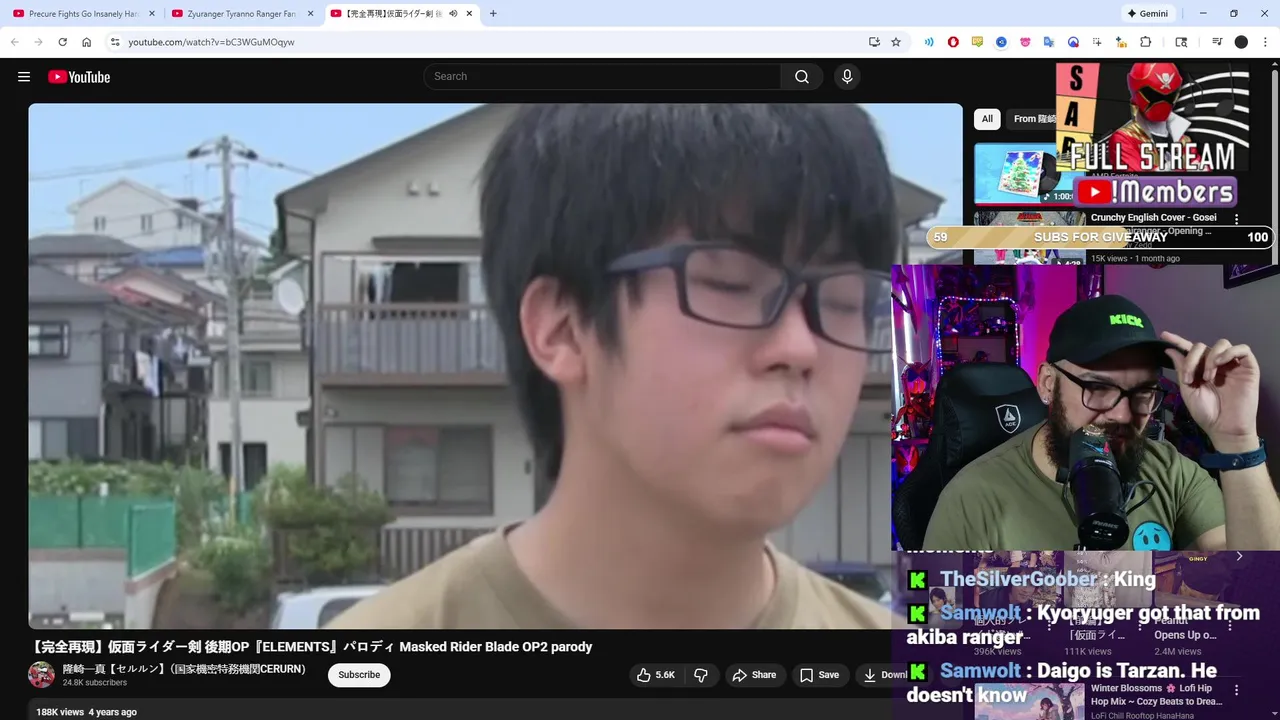Open options for Winter Blossoms Lofi video

point(1236,690)
